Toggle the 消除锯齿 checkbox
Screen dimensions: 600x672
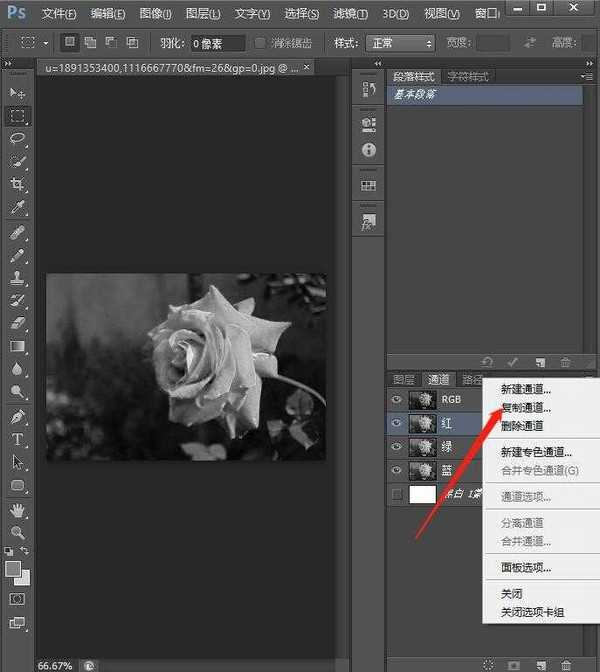click(261, 44)
